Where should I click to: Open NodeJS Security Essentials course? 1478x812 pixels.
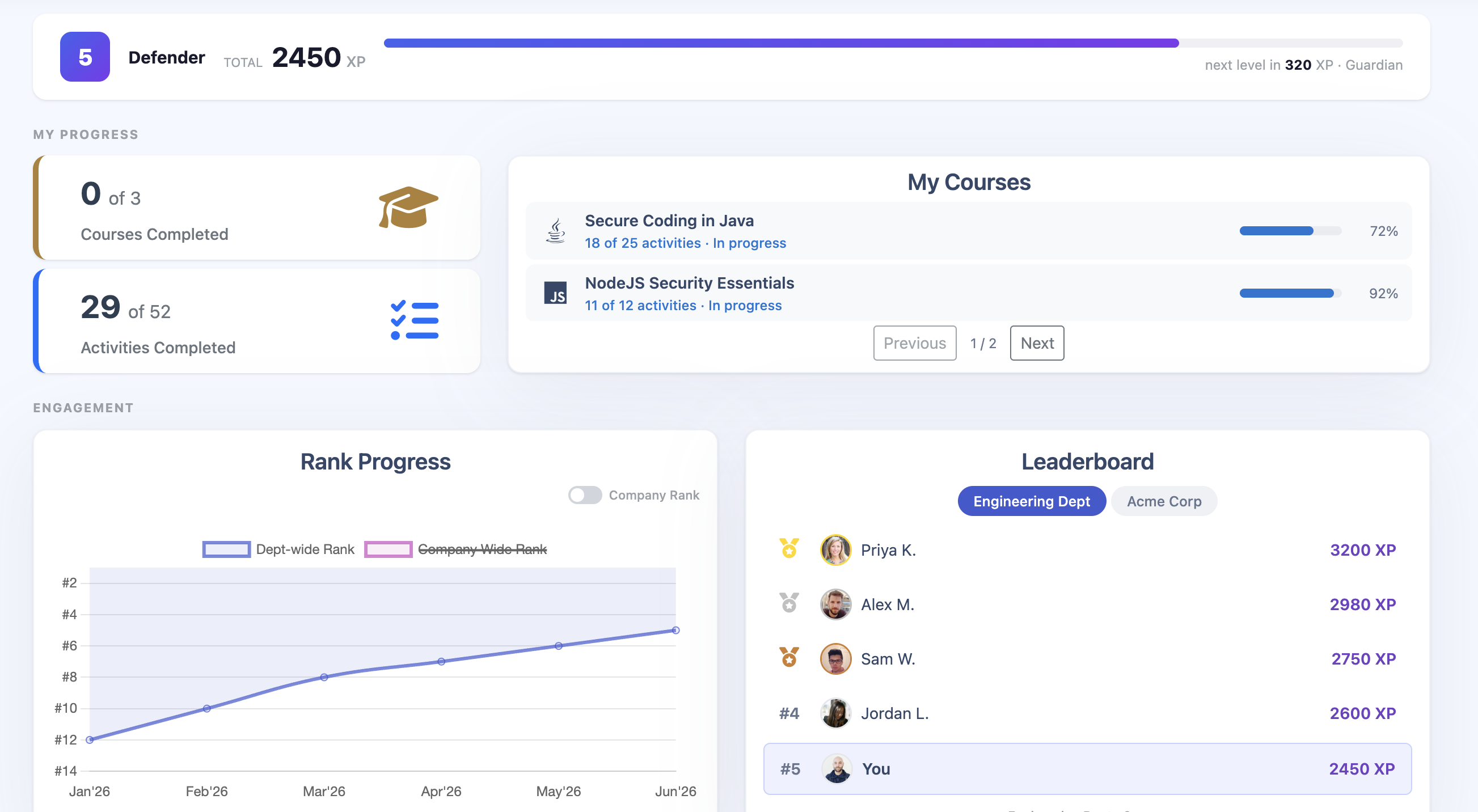(969, 293)
